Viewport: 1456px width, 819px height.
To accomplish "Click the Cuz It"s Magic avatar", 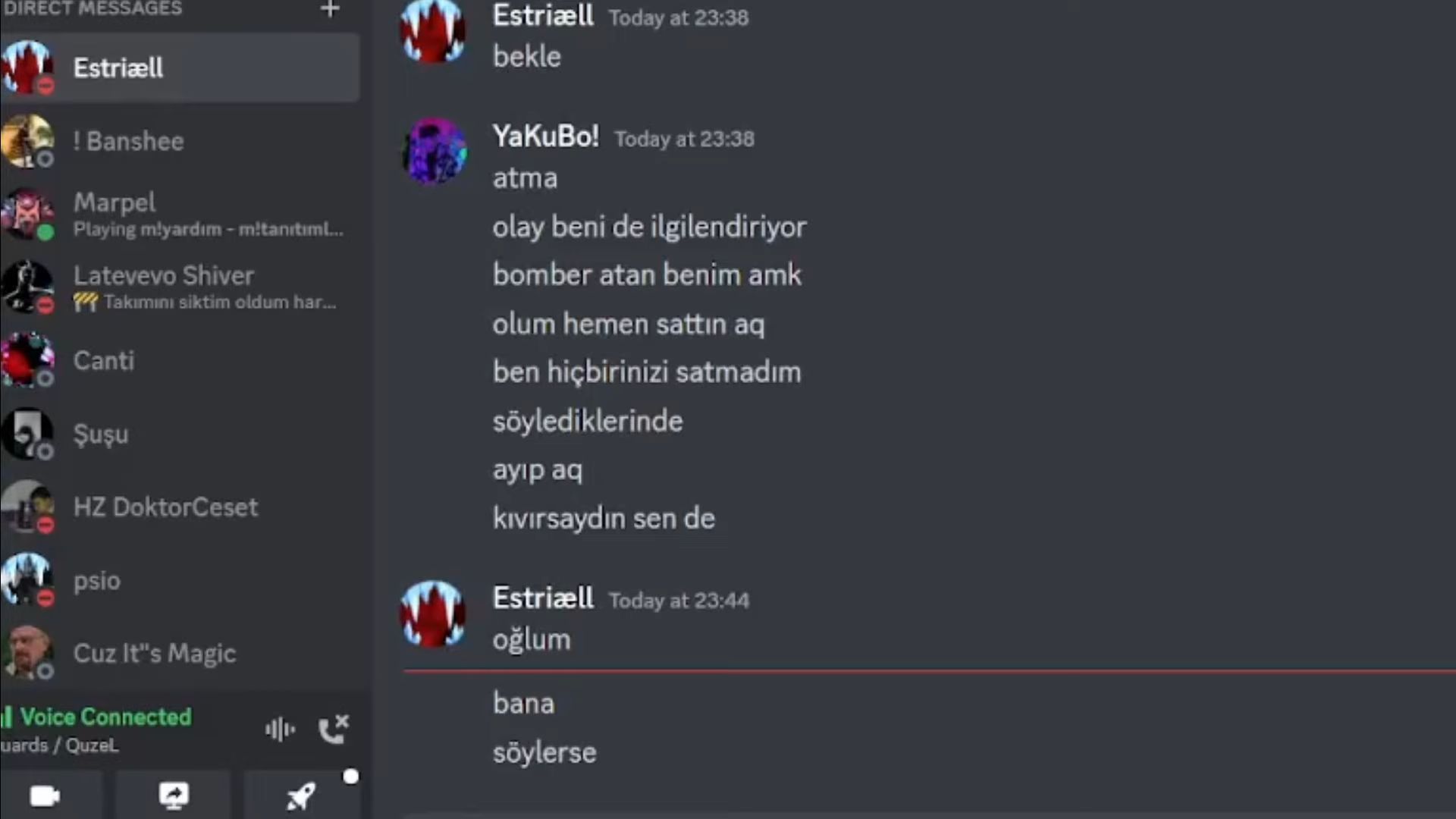I will [27, 653].
